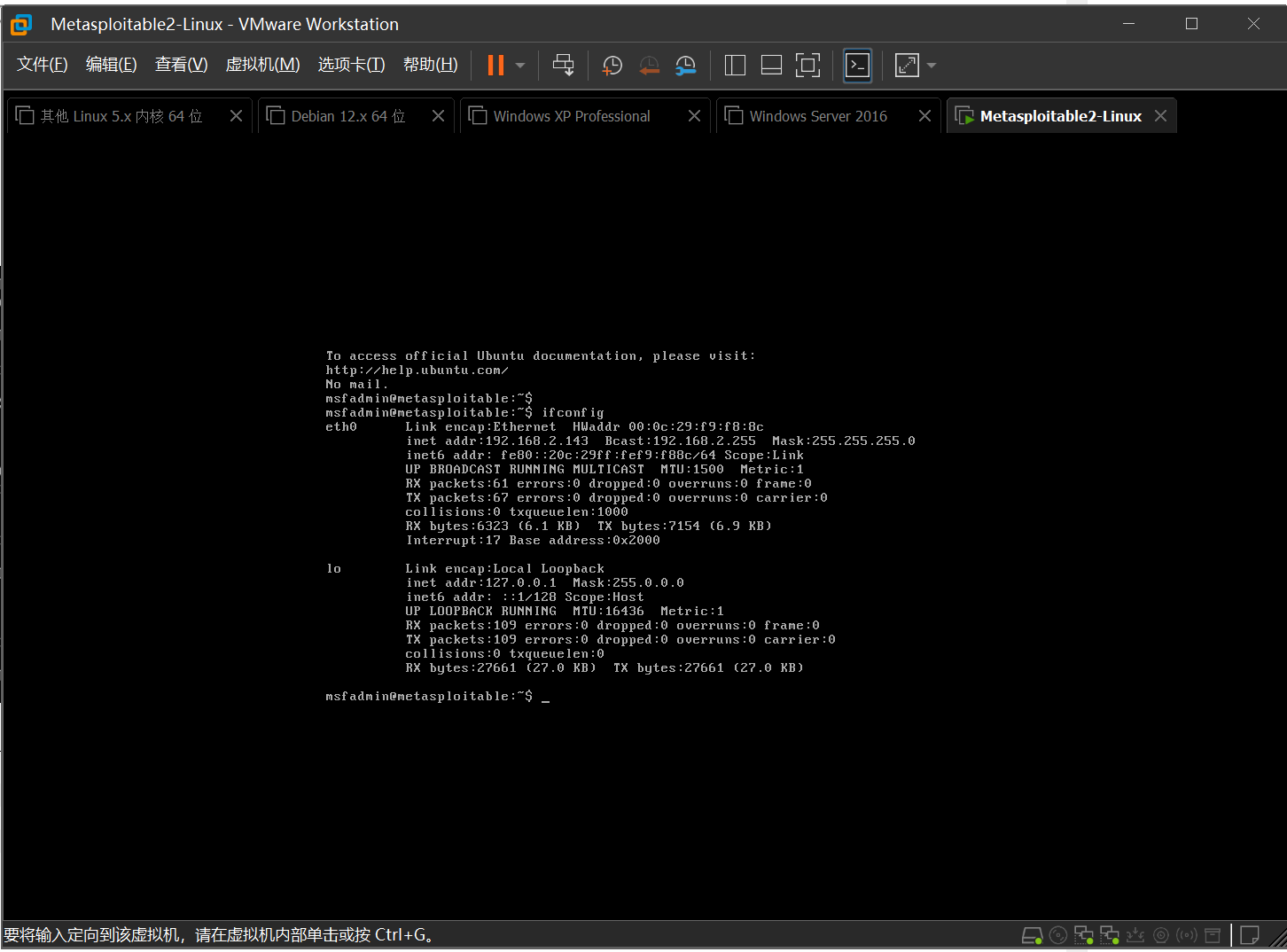
Task: Toggle the library sidebar panel
Action: 735,65
